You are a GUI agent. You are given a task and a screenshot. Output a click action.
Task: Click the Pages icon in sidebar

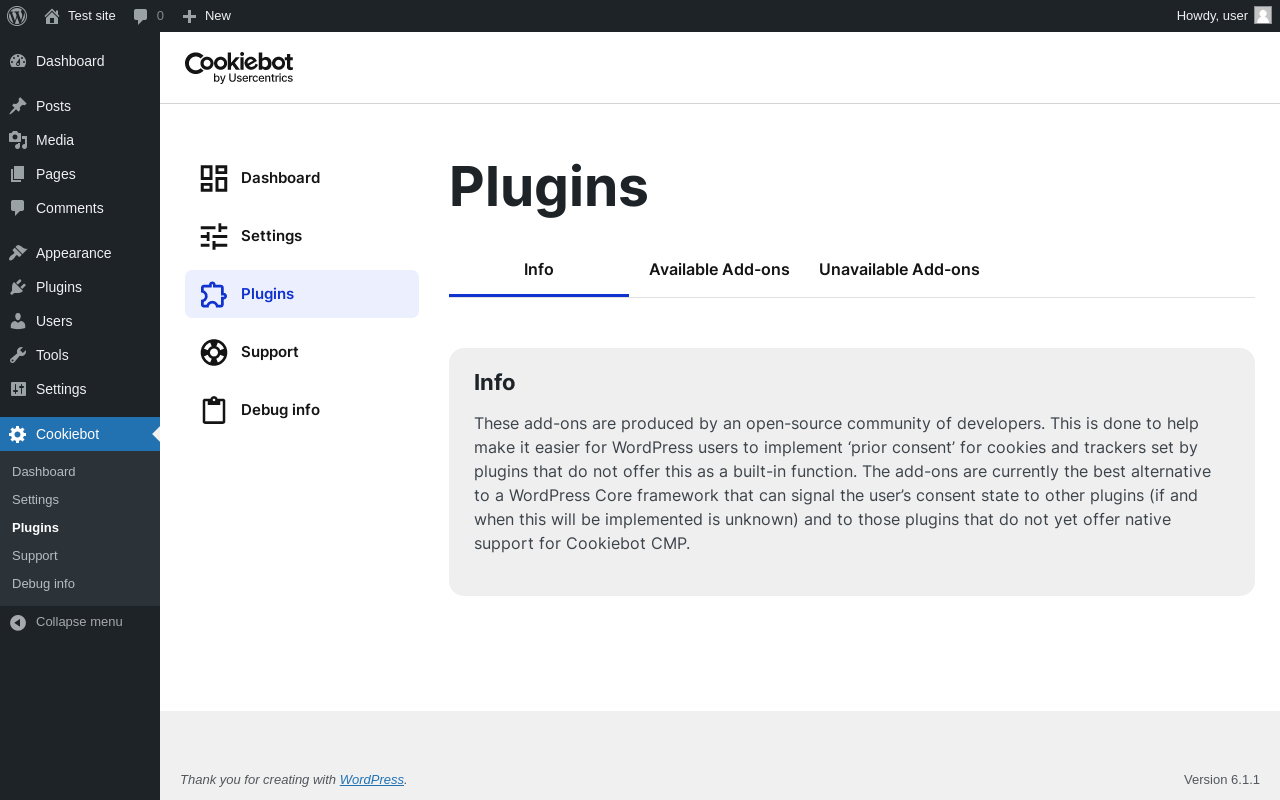click(18, 174)
